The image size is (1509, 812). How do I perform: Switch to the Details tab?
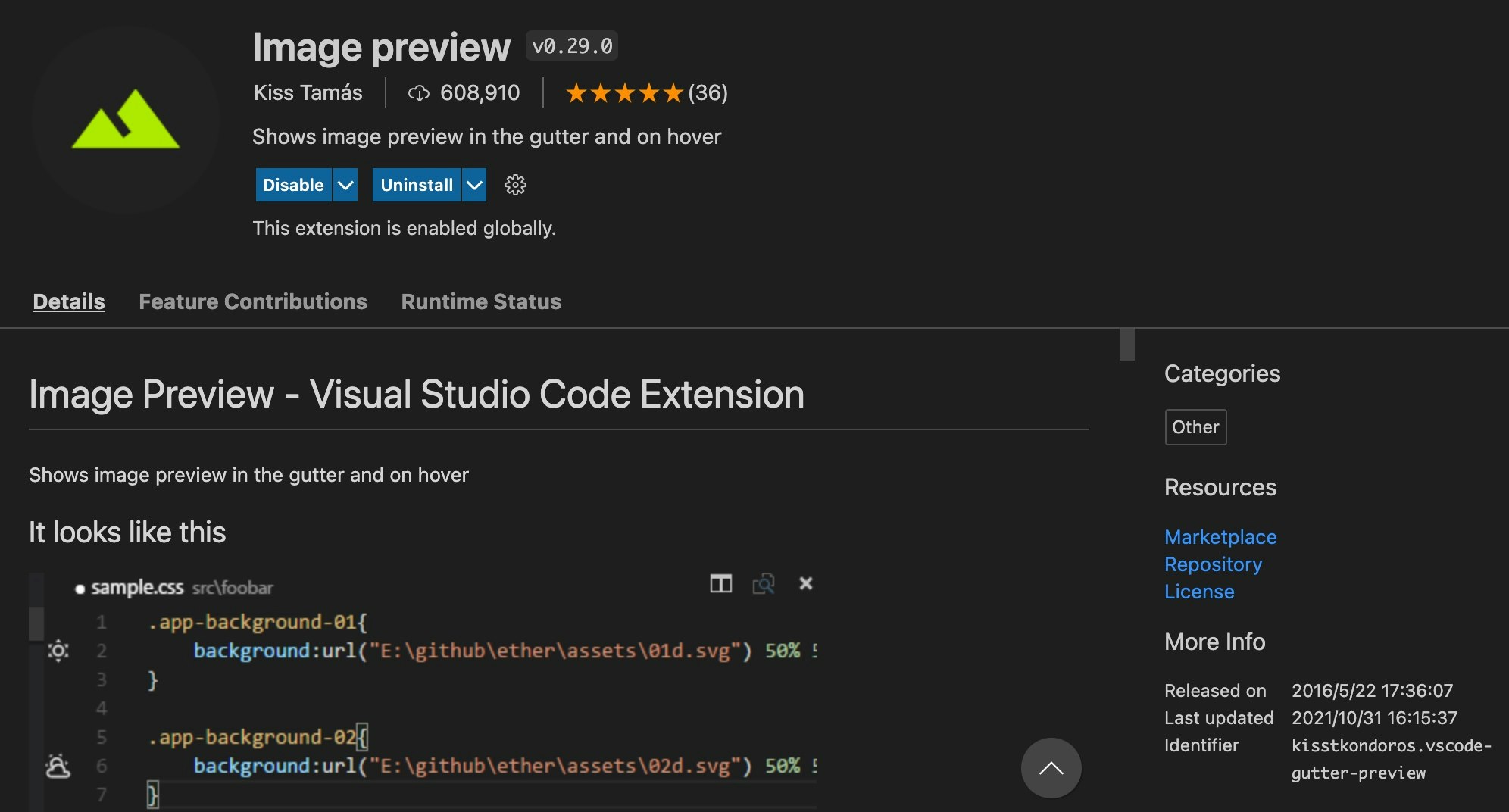click(69, 301)
